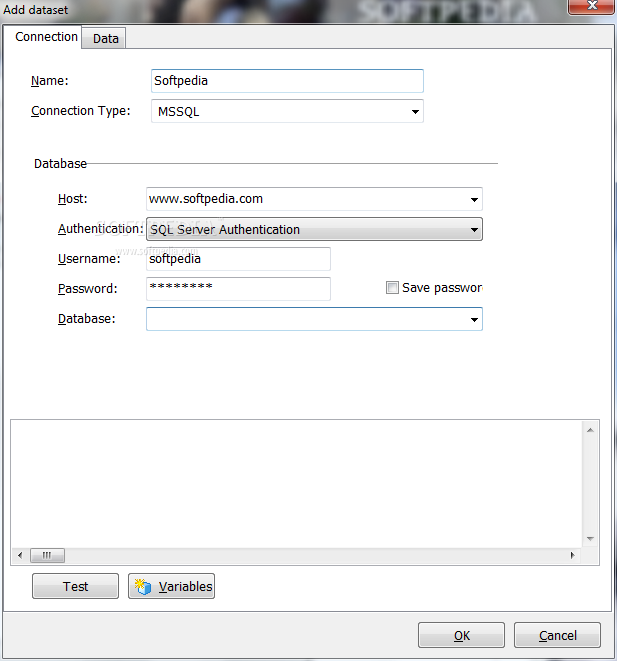
Task: Click the log area scroll down arrow
Action: (x=590, y=538)
